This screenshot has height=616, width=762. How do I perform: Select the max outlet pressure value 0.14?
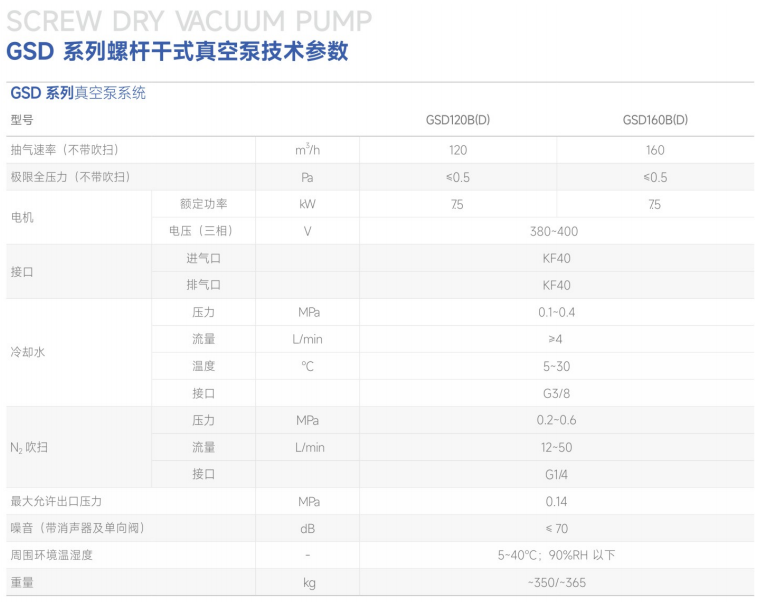coord(556,501)
